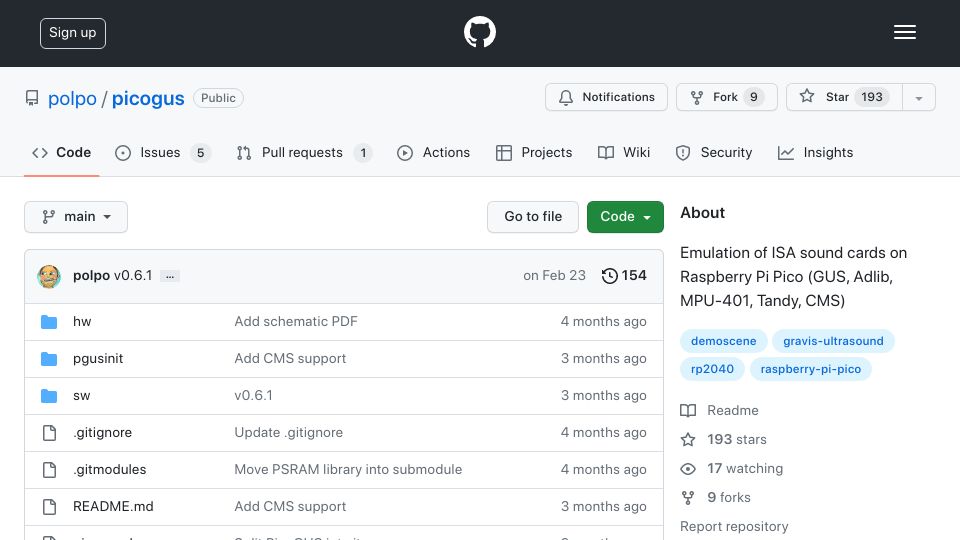This screenshot has height=540, width=960.
Task: Open the pgusinit folder
Action: point(98,359)
